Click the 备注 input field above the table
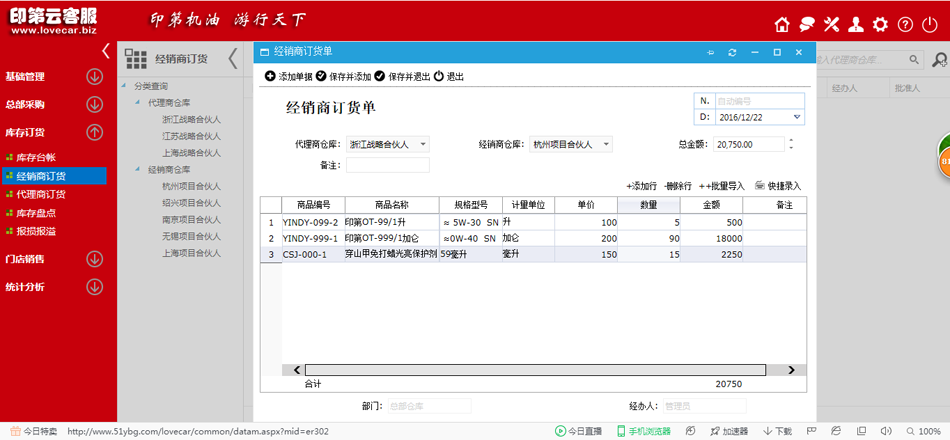 click(388, 165)
